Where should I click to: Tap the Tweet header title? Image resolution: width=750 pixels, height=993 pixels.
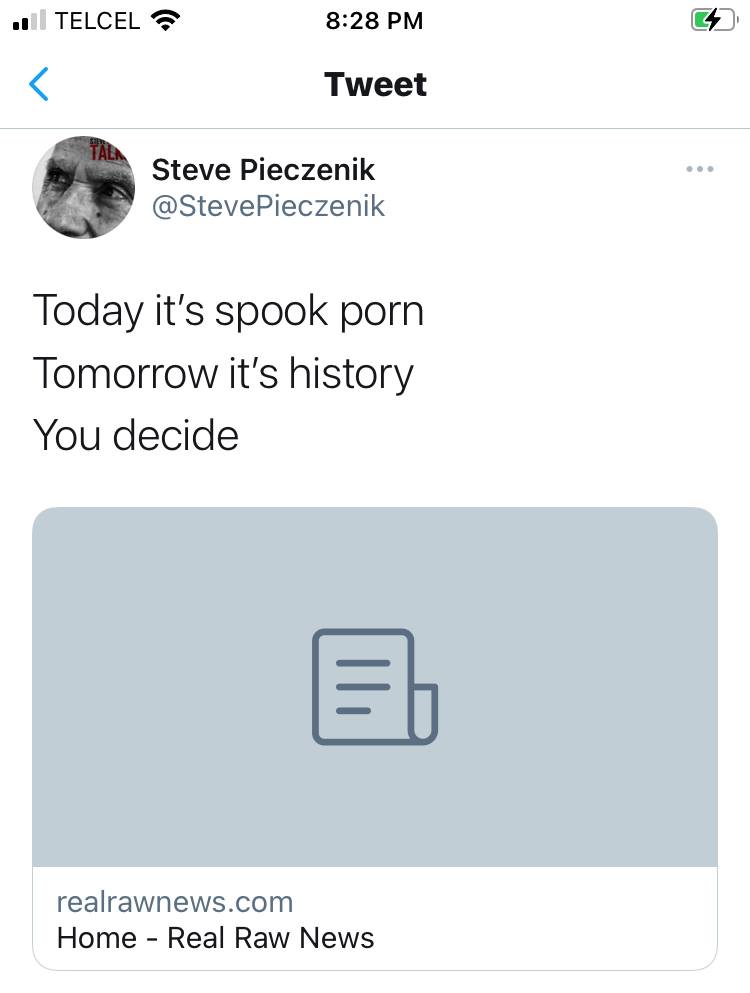point(376,84)
